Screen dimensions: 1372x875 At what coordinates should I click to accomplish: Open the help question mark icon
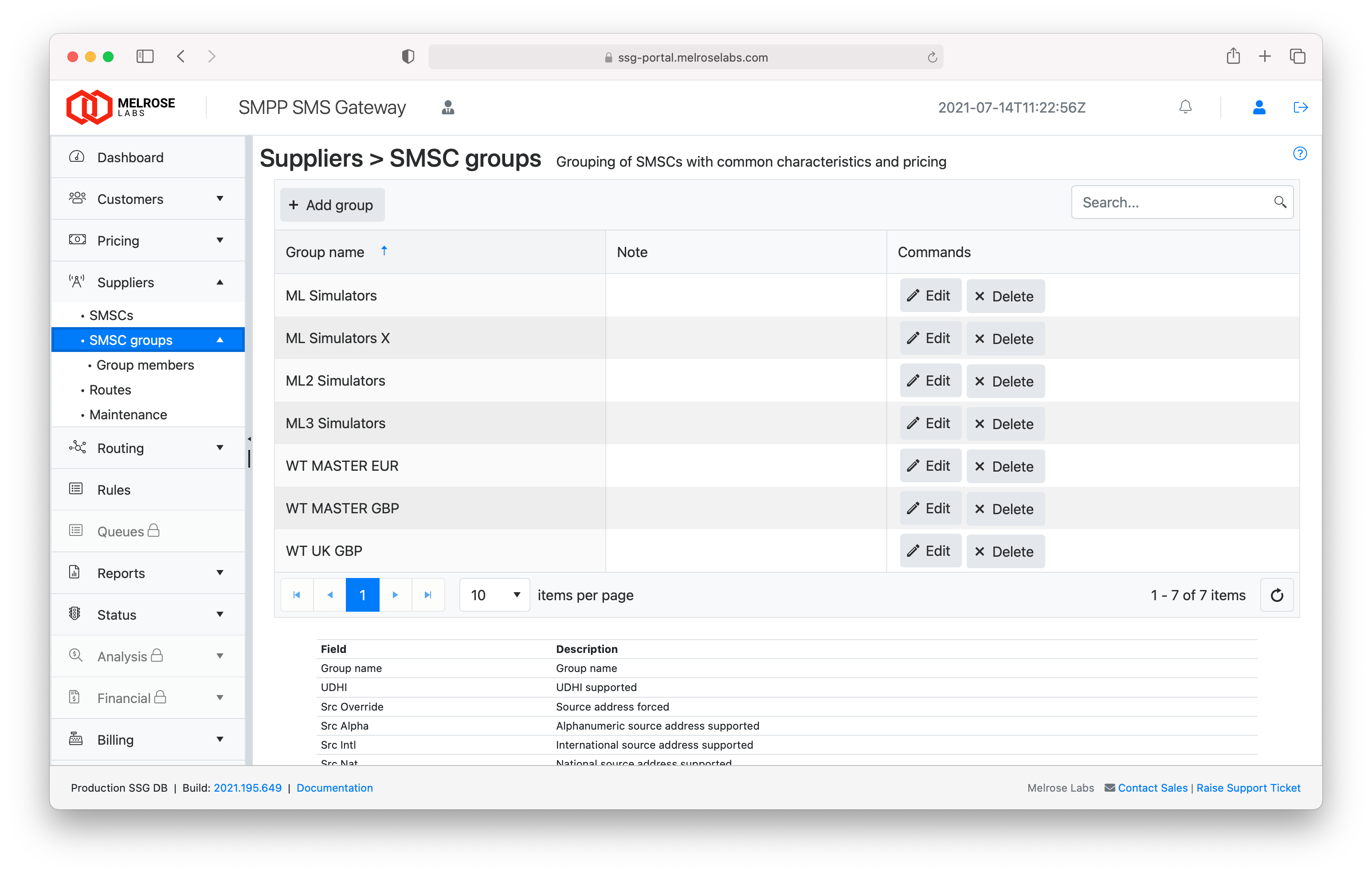point(1300,153)
